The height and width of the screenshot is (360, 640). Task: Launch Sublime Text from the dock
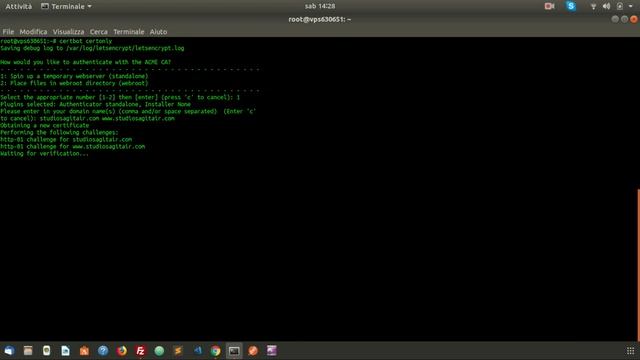(x=178, y=351)
